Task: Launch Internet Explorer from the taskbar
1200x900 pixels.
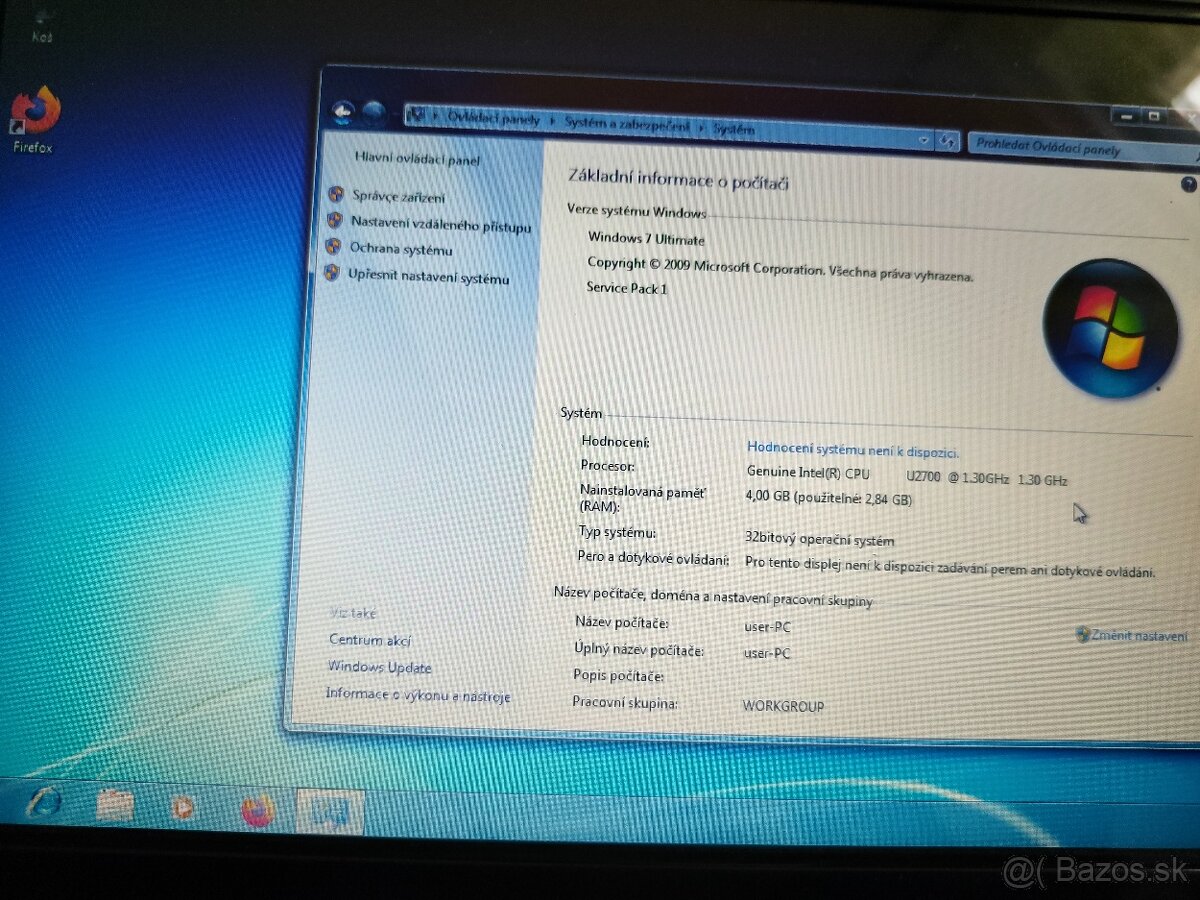Action: click(x=45, y=802)
